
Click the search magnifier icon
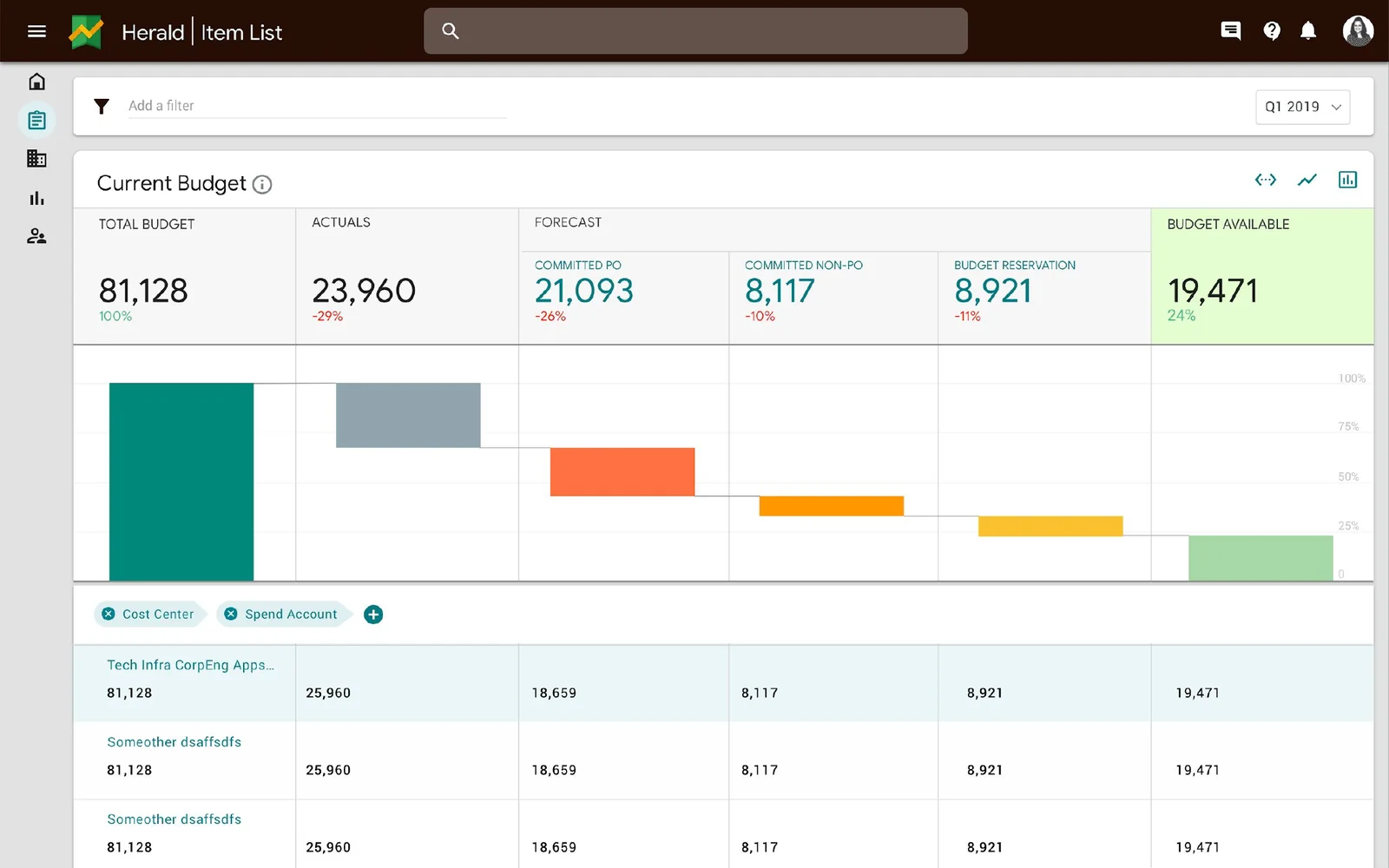[x=450, y=31]
